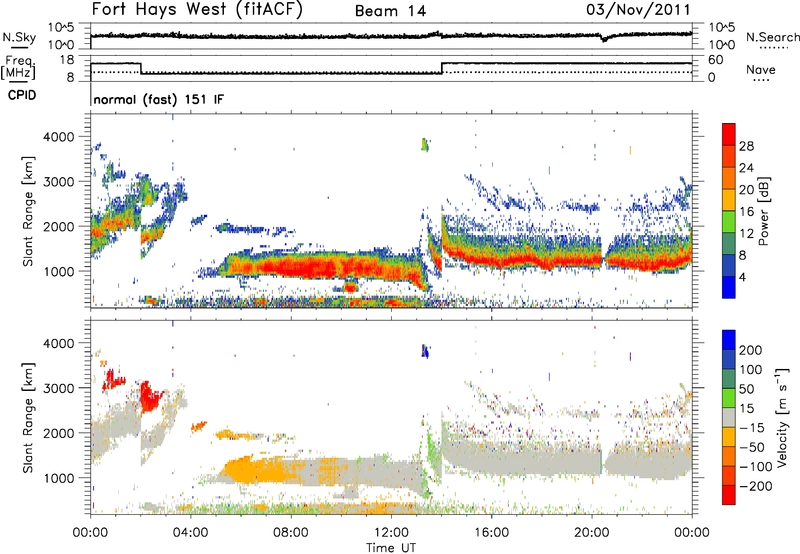Click the "4000" range tick on power panel
The width and height of the screenshot is (800, 554).
59,137
